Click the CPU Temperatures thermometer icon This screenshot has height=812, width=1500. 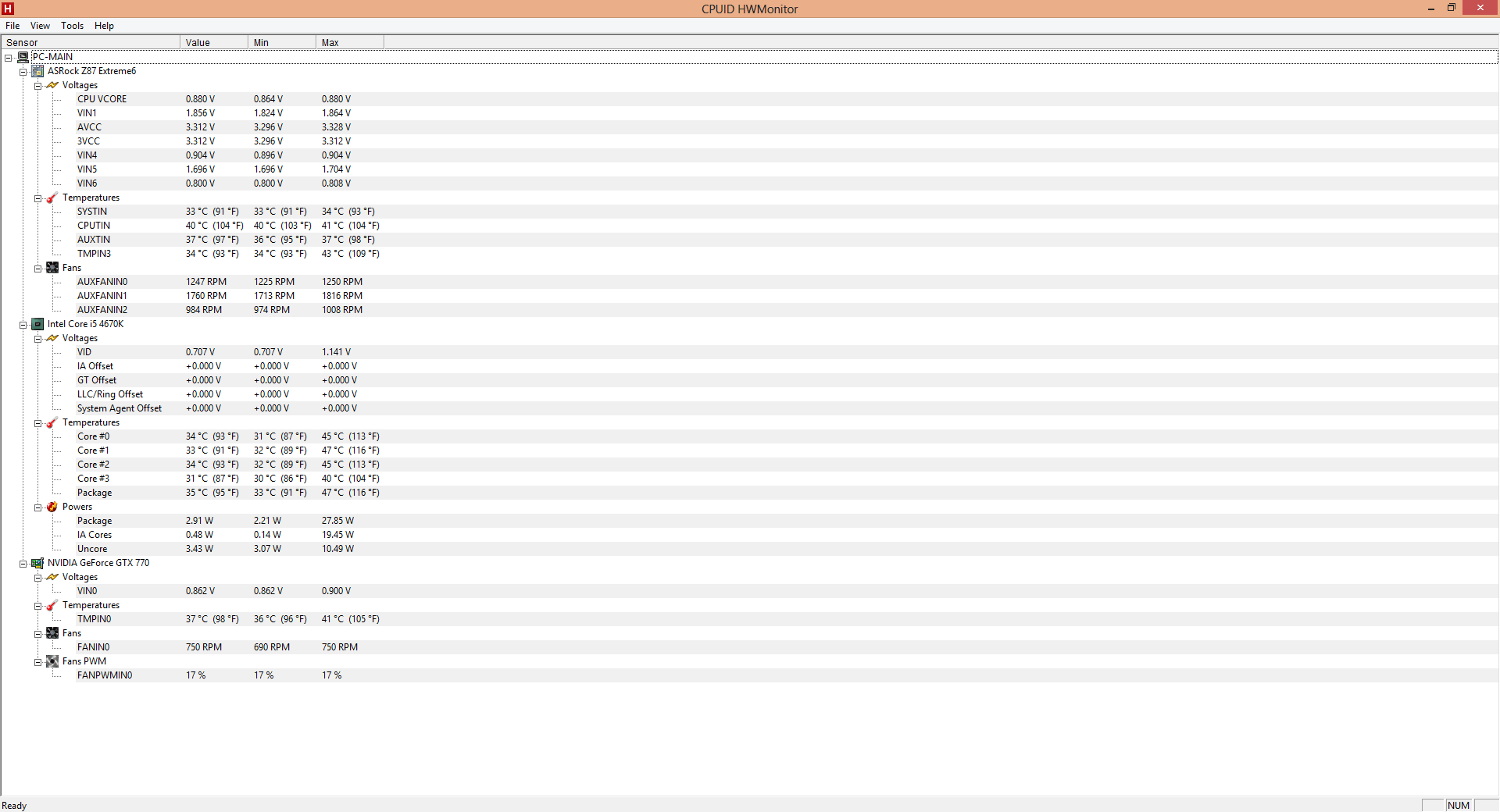pyautogui.click(x=52, y=422)
